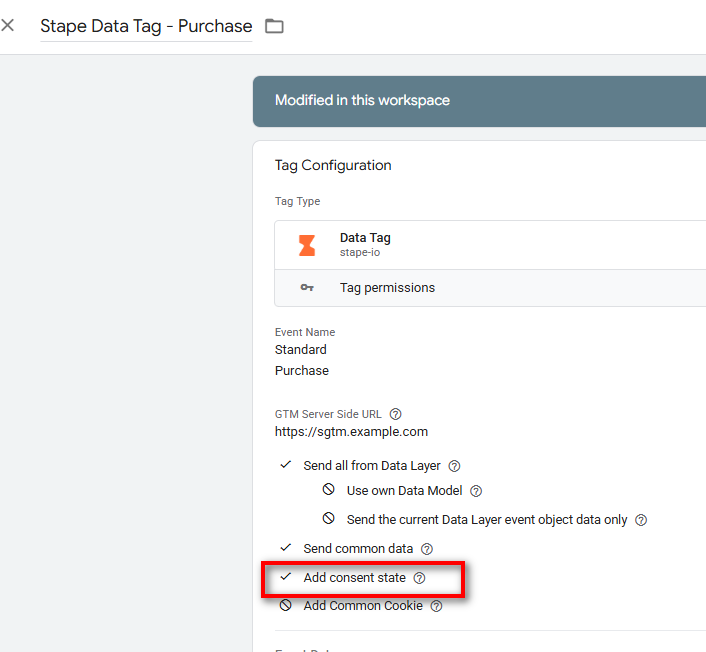This screenshot has height=652, width=706.
Task: Click the Purchase event name value
Action: tap(302, 371)
